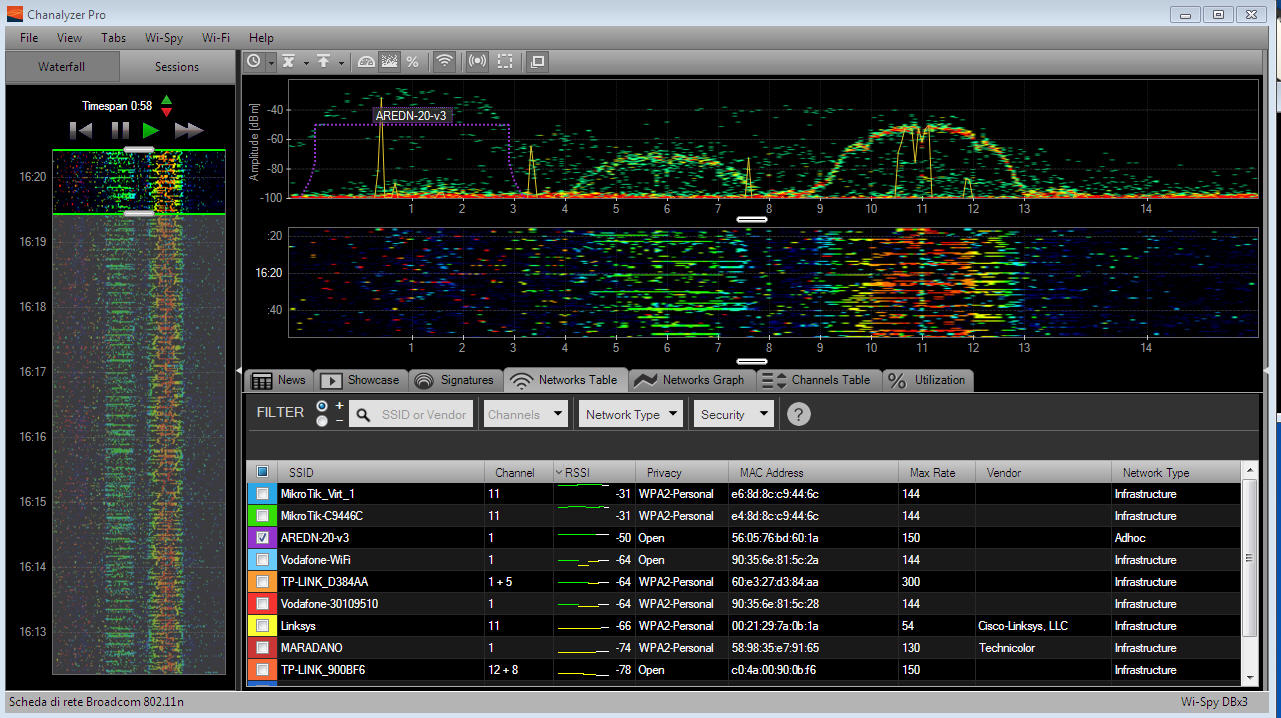Open the Security filter dropdown
Screen dimensions: 1281x718
tap(735, 414)
